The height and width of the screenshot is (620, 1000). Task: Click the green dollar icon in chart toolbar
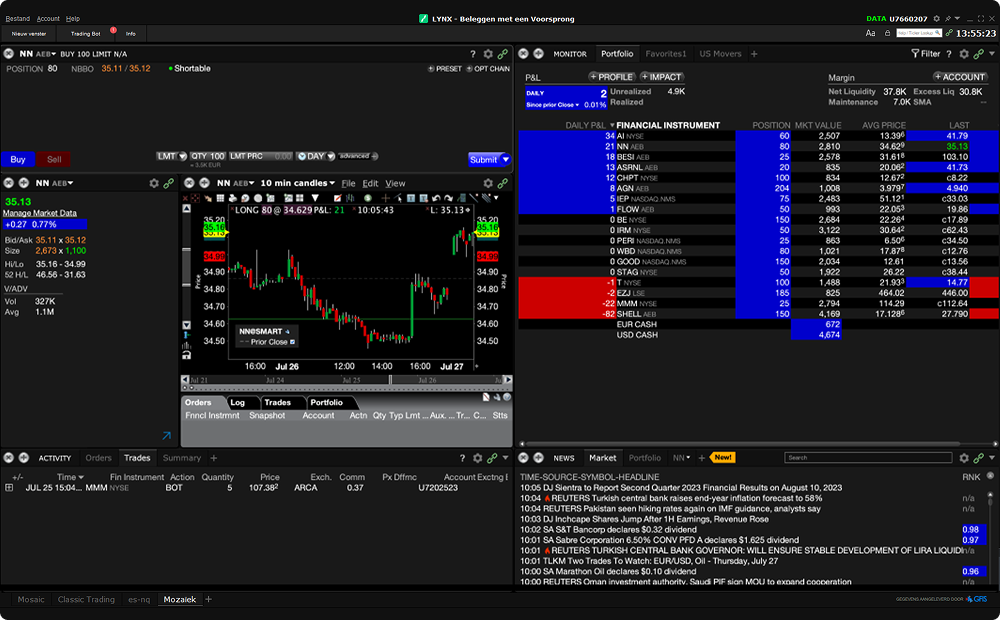367,198
